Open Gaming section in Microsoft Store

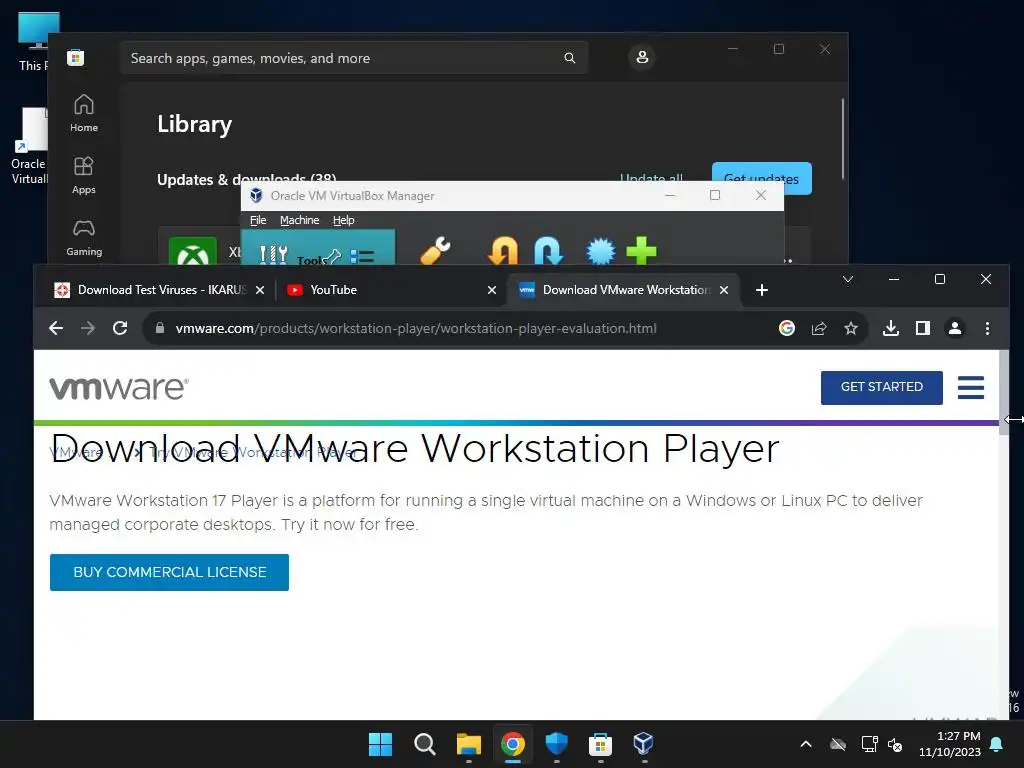[x=84, y=238]
